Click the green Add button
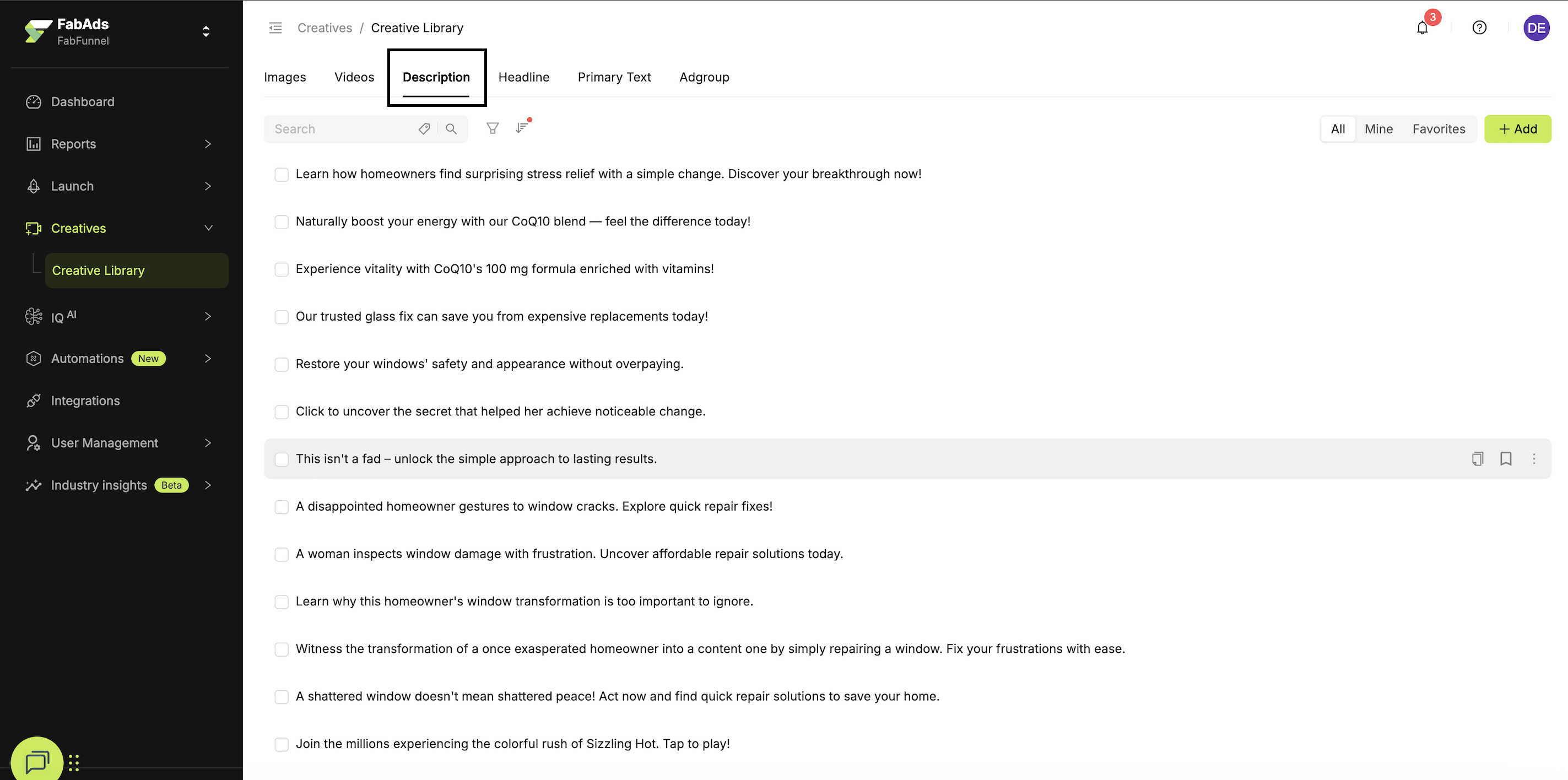Viewport: 1568px width, 780px height. (x=1517, y=129)
